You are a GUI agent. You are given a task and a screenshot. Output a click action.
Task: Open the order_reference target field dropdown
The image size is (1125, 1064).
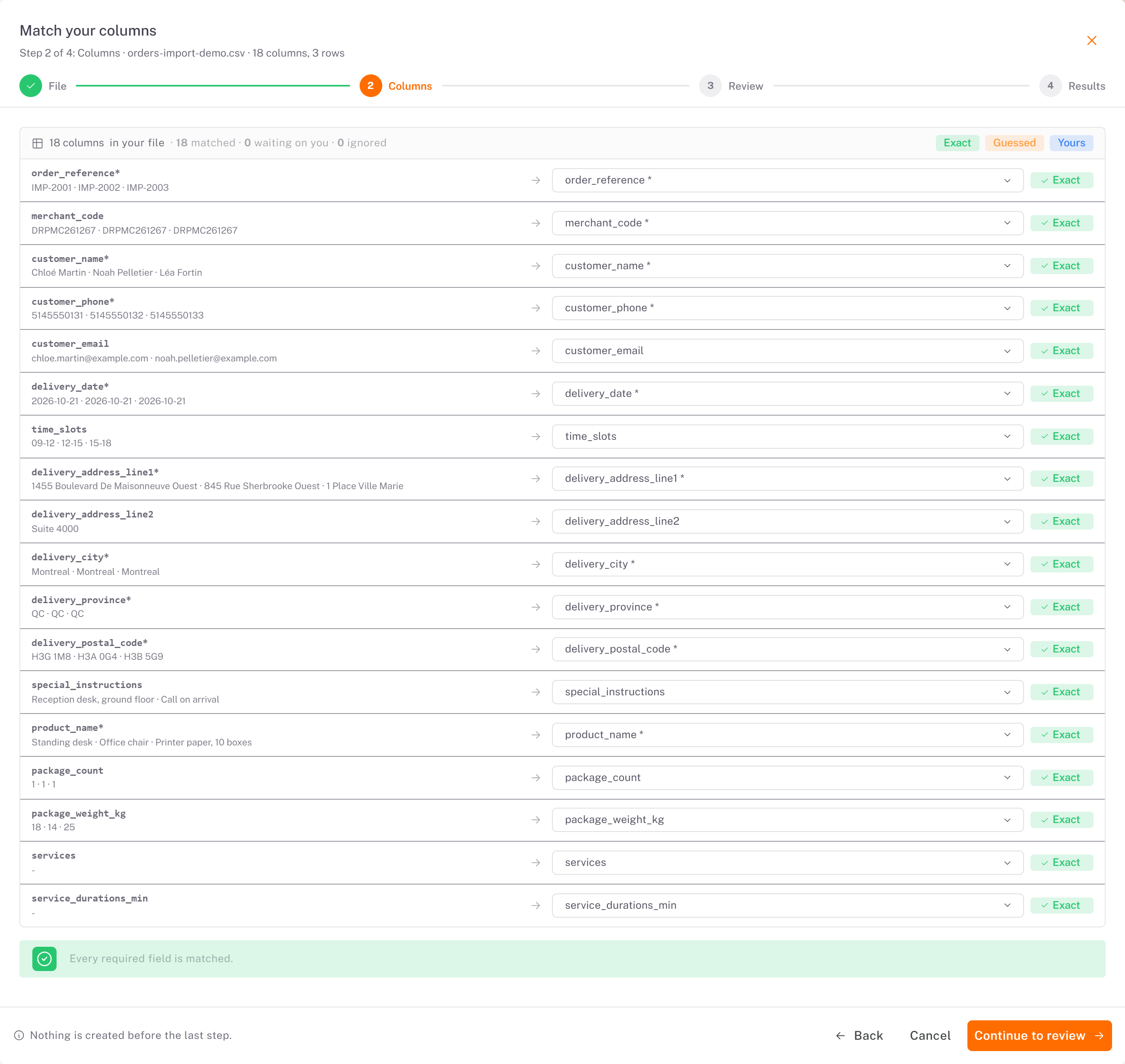click(x=788, y=180)
